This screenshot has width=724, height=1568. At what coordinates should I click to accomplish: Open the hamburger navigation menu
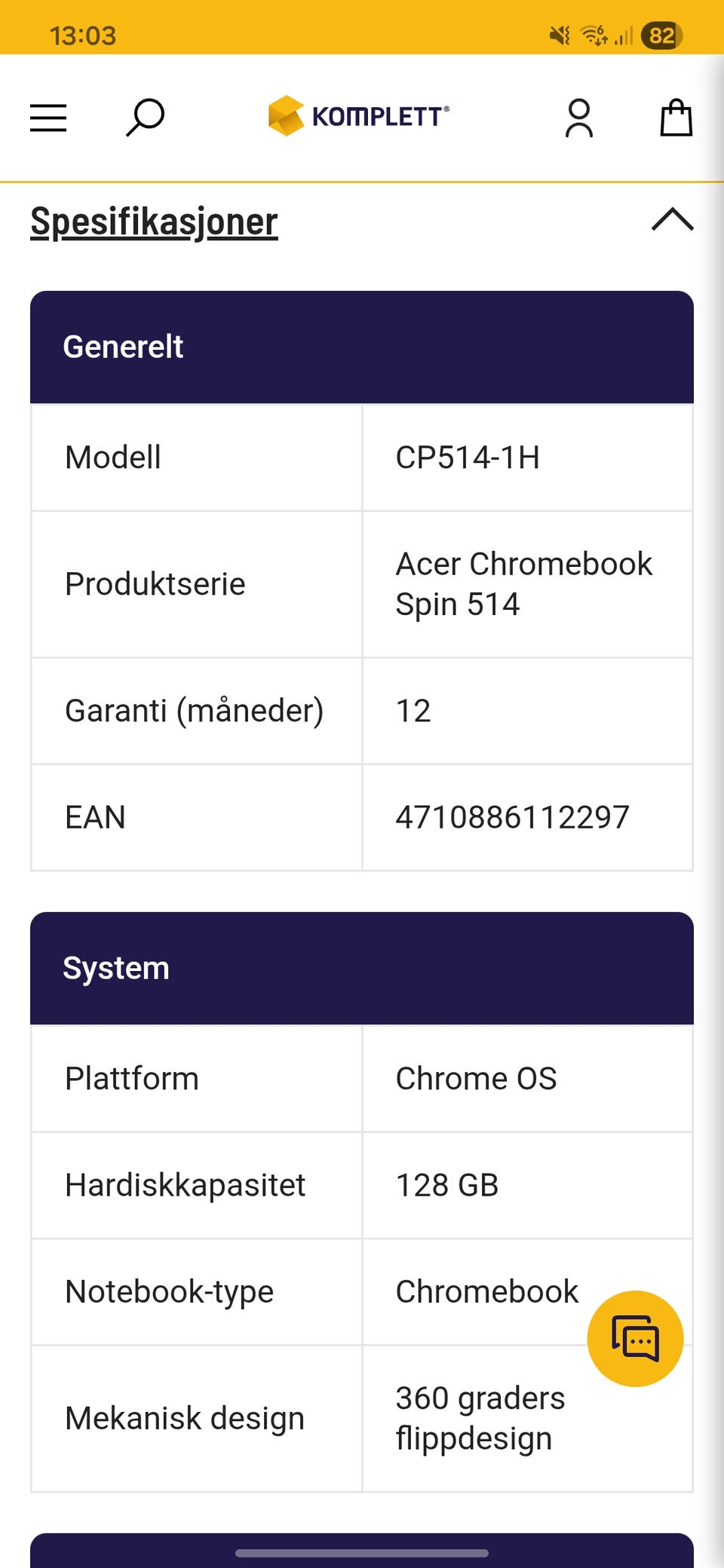coord(48,118)
